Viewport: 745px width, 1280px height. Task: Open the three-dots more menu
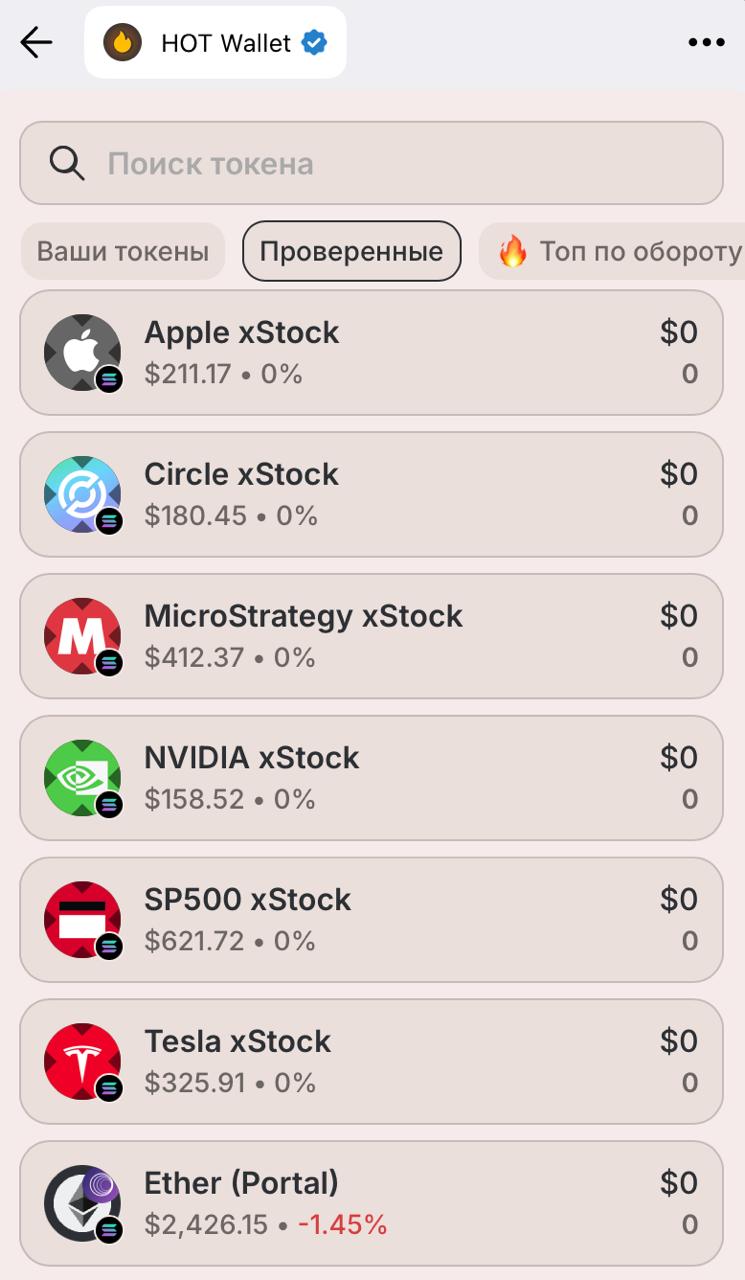(706, 42)
